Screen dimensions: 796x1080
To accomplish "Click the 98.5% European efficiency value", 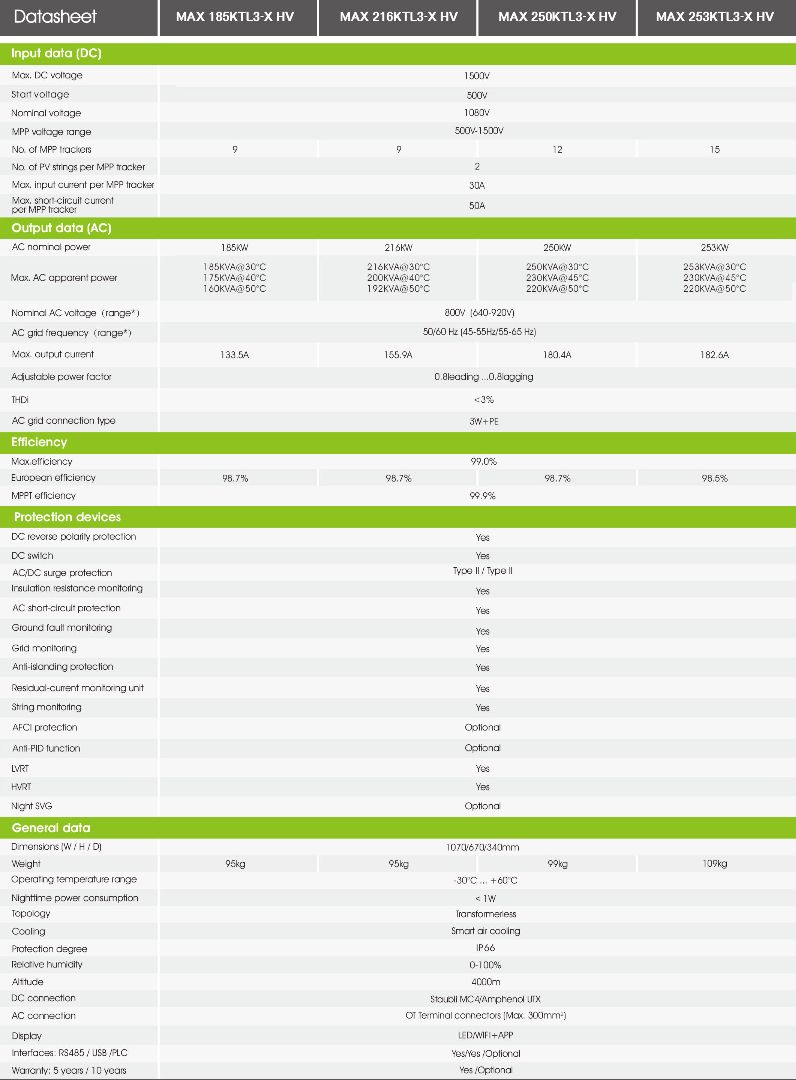I will (x=715, y=478).
